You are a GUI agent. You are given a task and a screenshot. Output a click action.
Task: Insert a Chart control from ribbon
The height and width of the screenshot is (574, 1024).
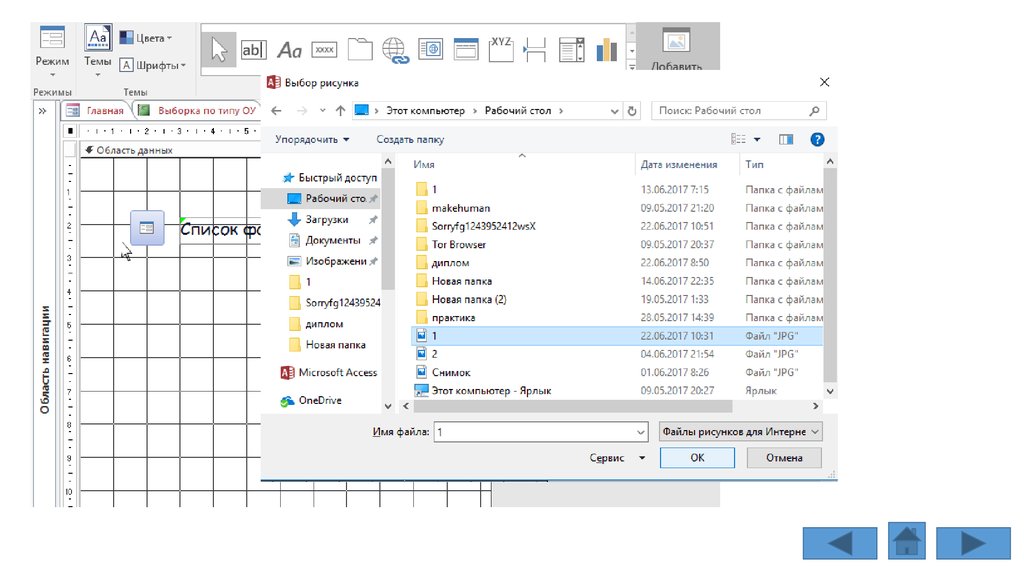tap(606, 49)
